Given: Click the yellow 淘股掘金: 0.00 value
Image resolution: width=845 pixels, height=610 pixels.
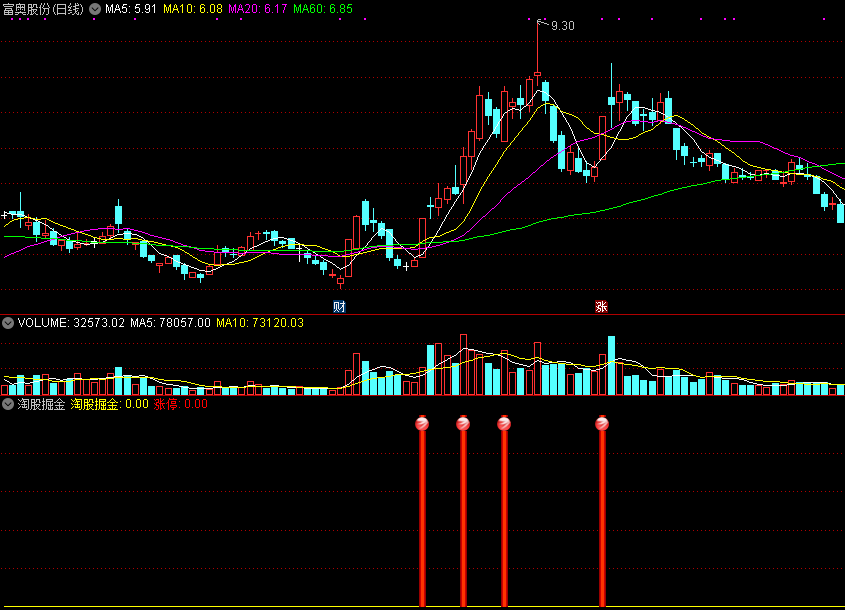Looking at the screenshot, I should click(109, 404).
